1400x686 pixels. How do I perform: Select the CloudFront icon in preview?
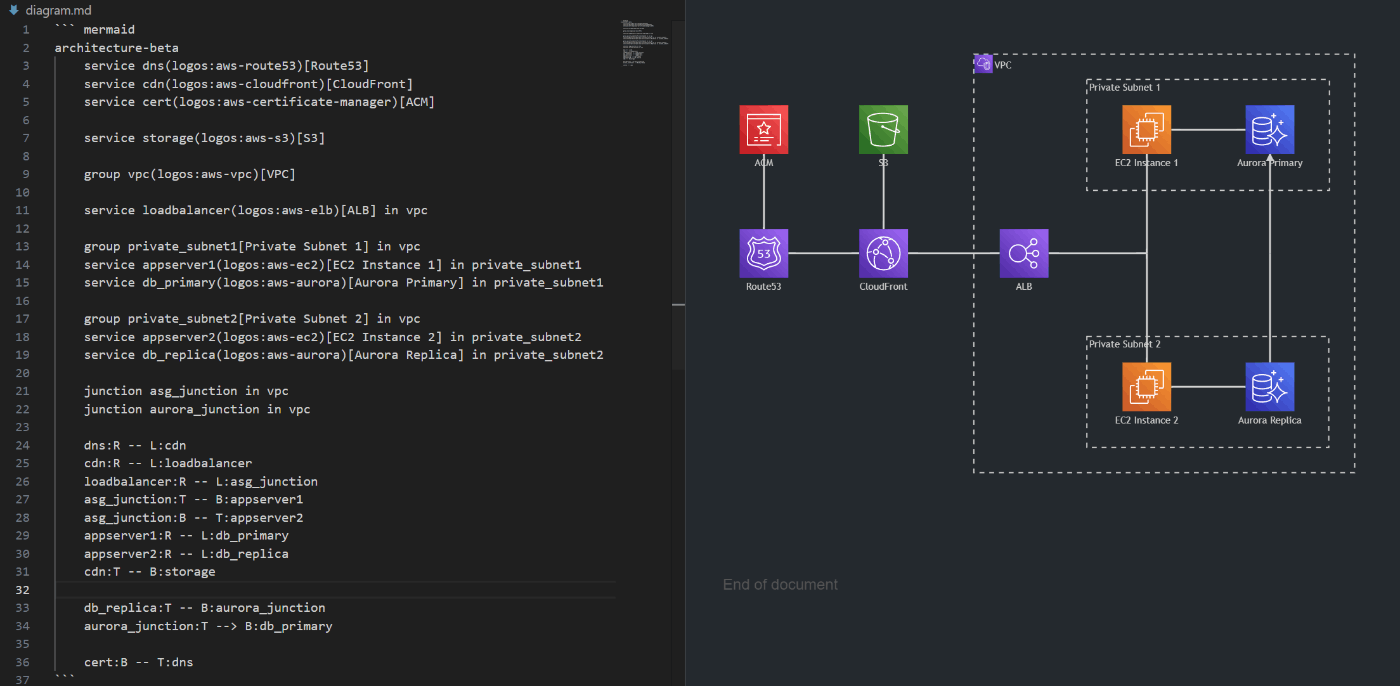(884, 253)
